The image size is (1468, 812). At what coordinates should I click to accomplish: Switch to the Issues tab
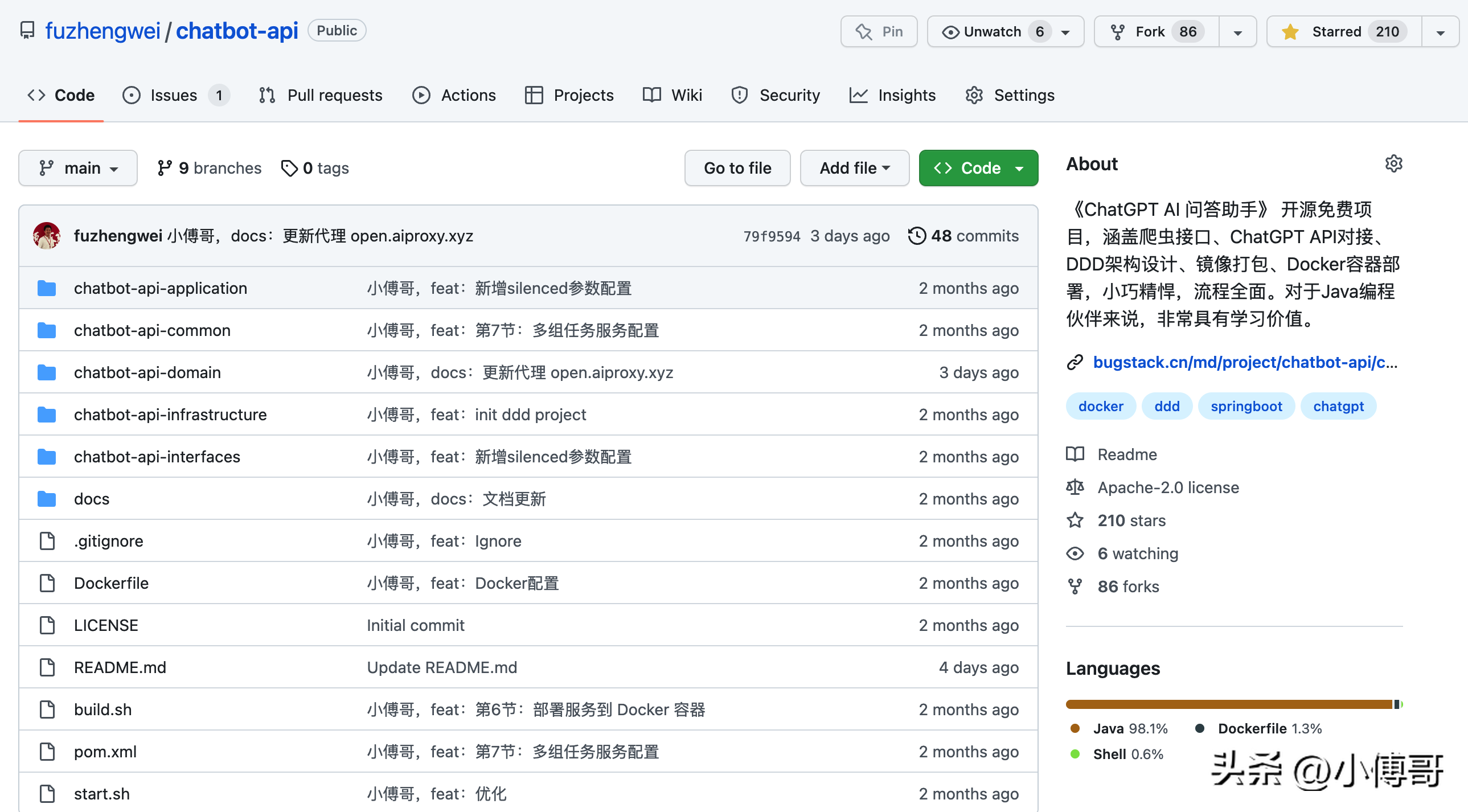click(175, 95)
